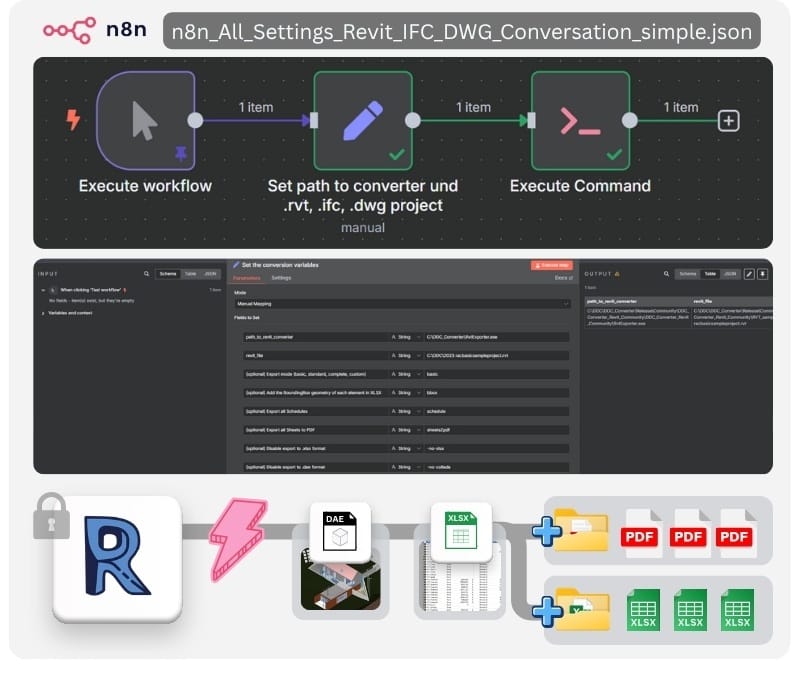Viewport: 800px width, 675px height.
Task: Click the path_to_revit_converter column header in OUTPUT table
Action: [638, 302]
